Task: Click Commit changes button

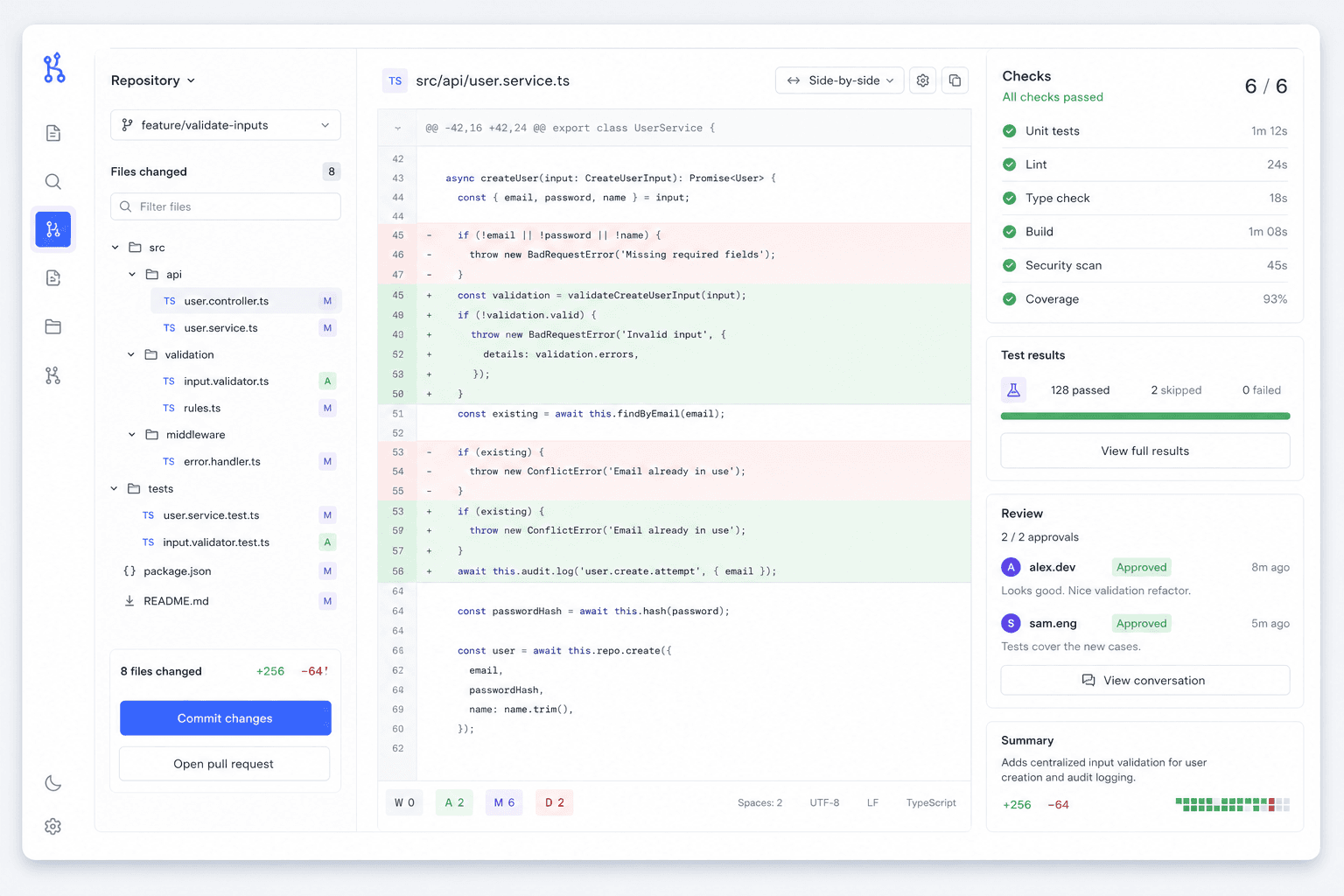Action: click(226, 718)
